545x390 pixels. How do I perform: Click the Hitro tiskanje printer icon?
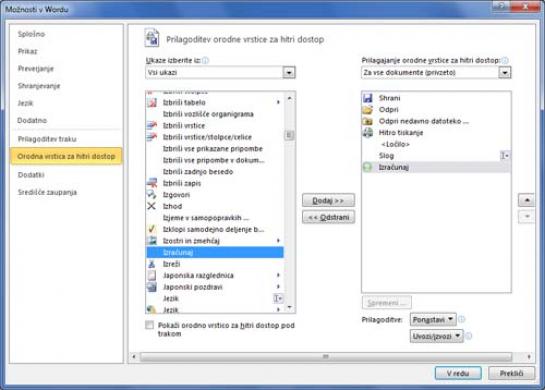tap(368, 132)
